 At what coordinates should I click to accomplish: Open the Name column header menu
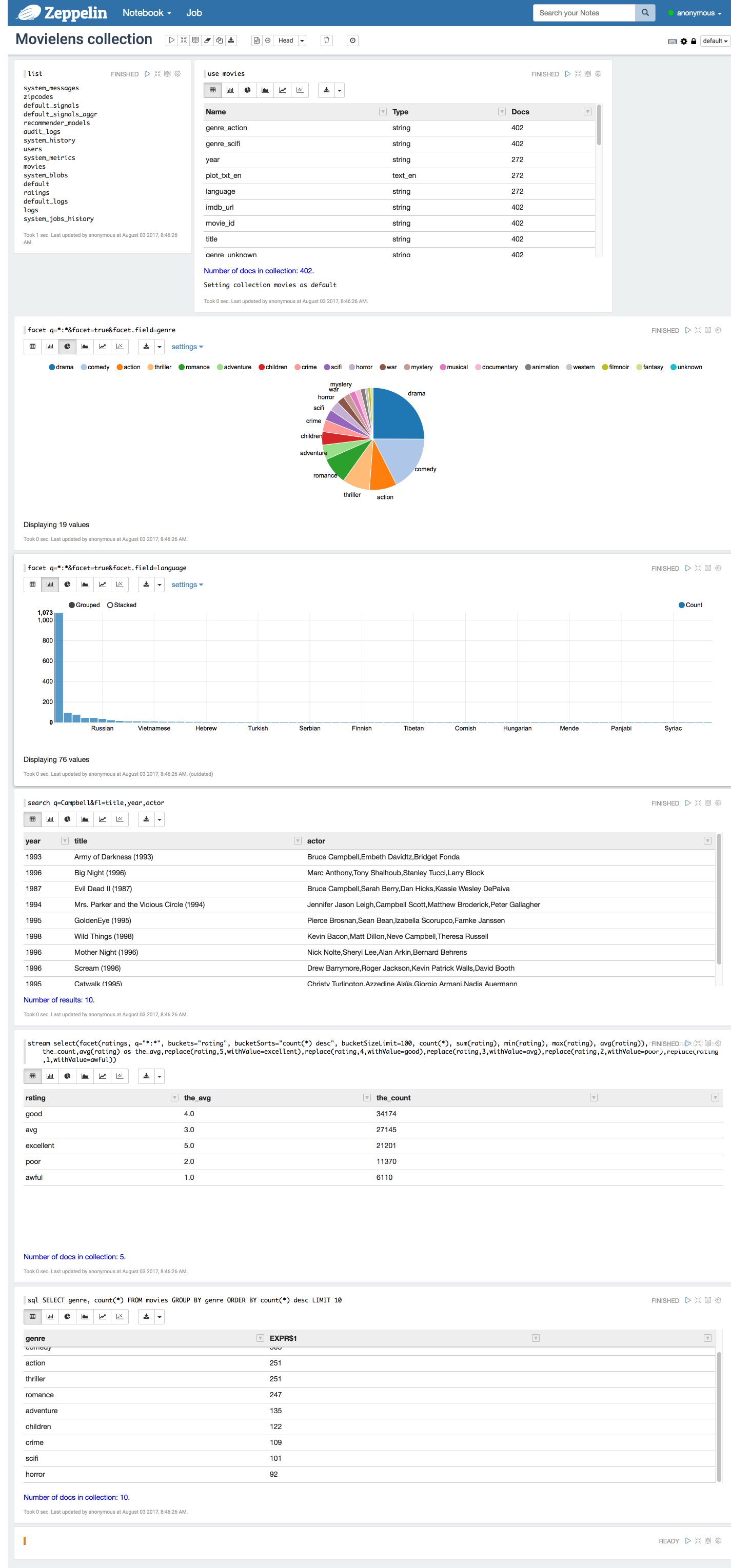[x=383, y=111]
